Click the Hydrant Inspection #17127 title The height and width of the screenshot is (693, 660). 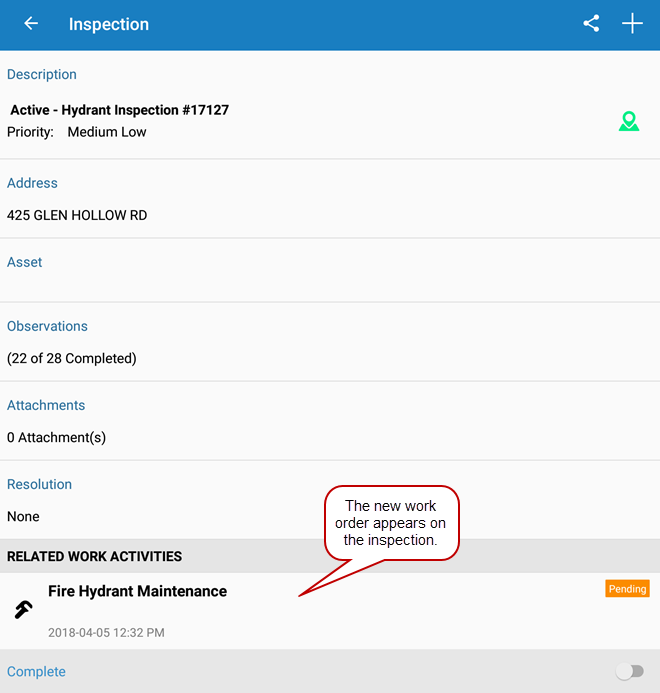coord(119,110)
